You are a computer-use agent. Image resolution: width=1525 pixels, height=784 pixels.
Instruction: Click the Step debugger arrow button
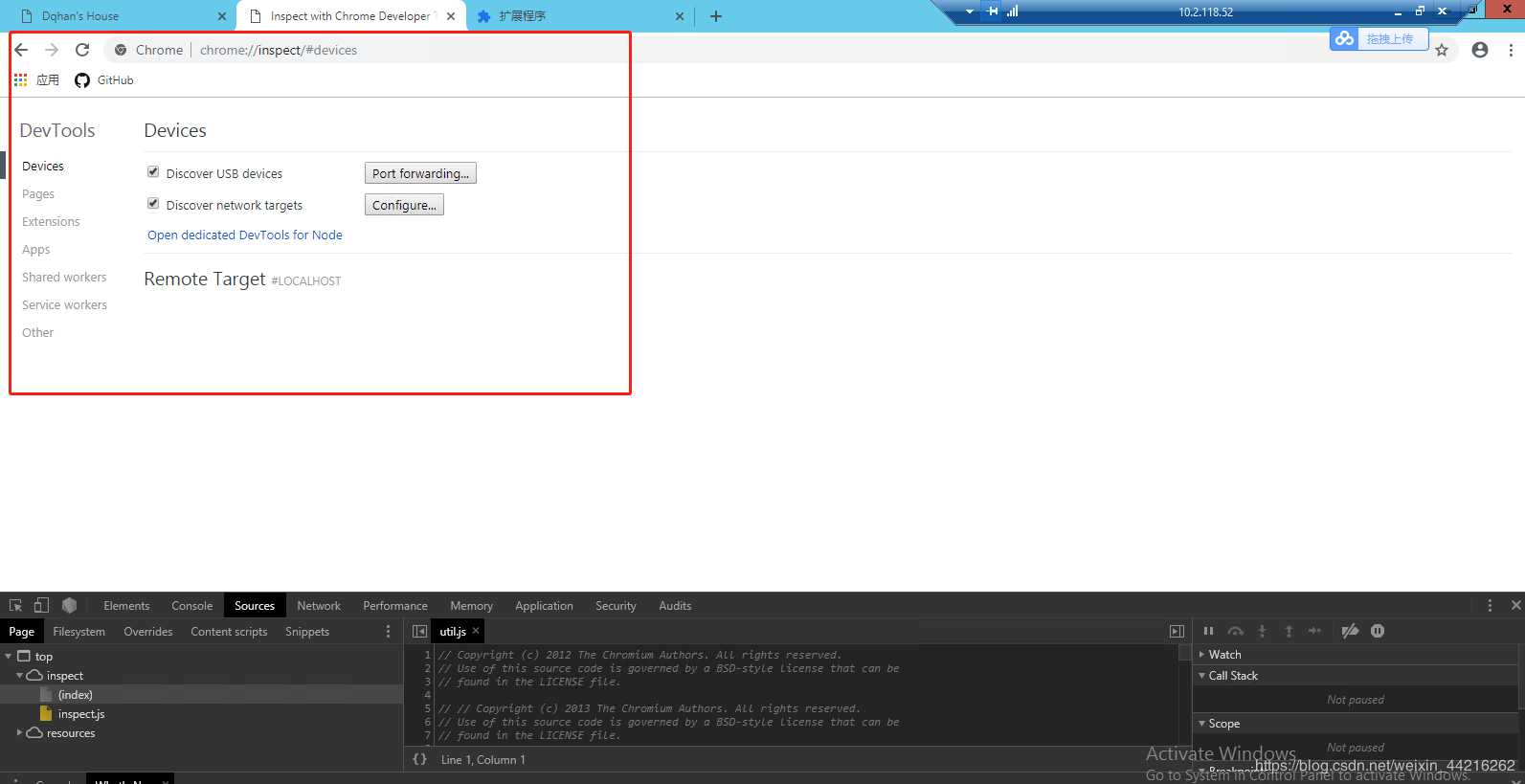click(1315, 631)
